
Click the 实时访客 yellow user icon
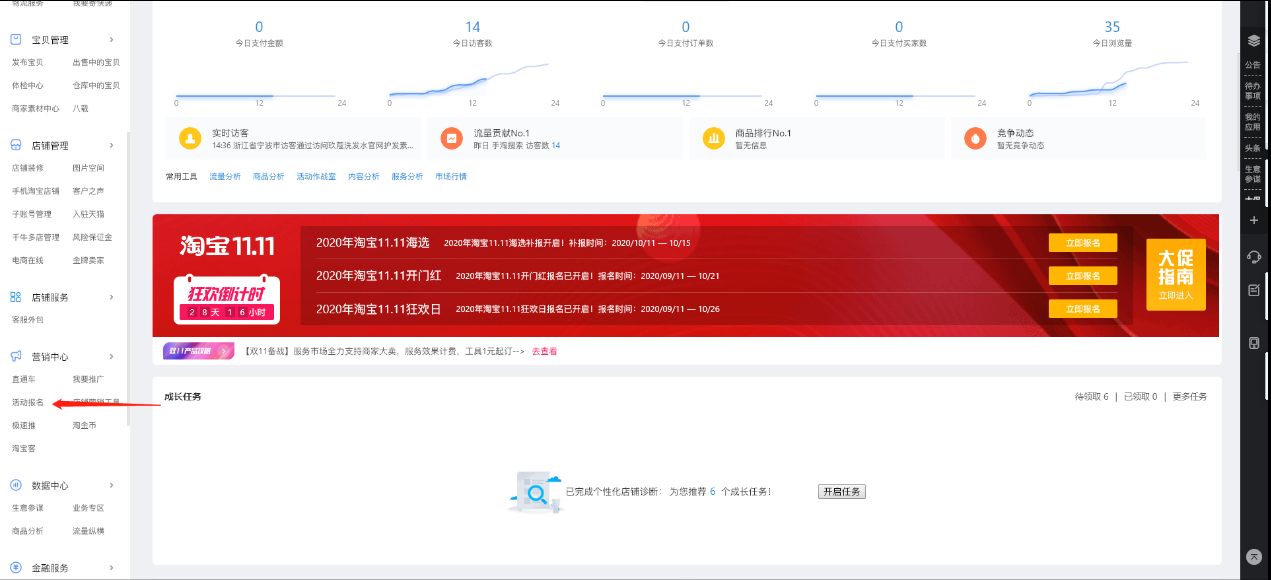point(190,139)
